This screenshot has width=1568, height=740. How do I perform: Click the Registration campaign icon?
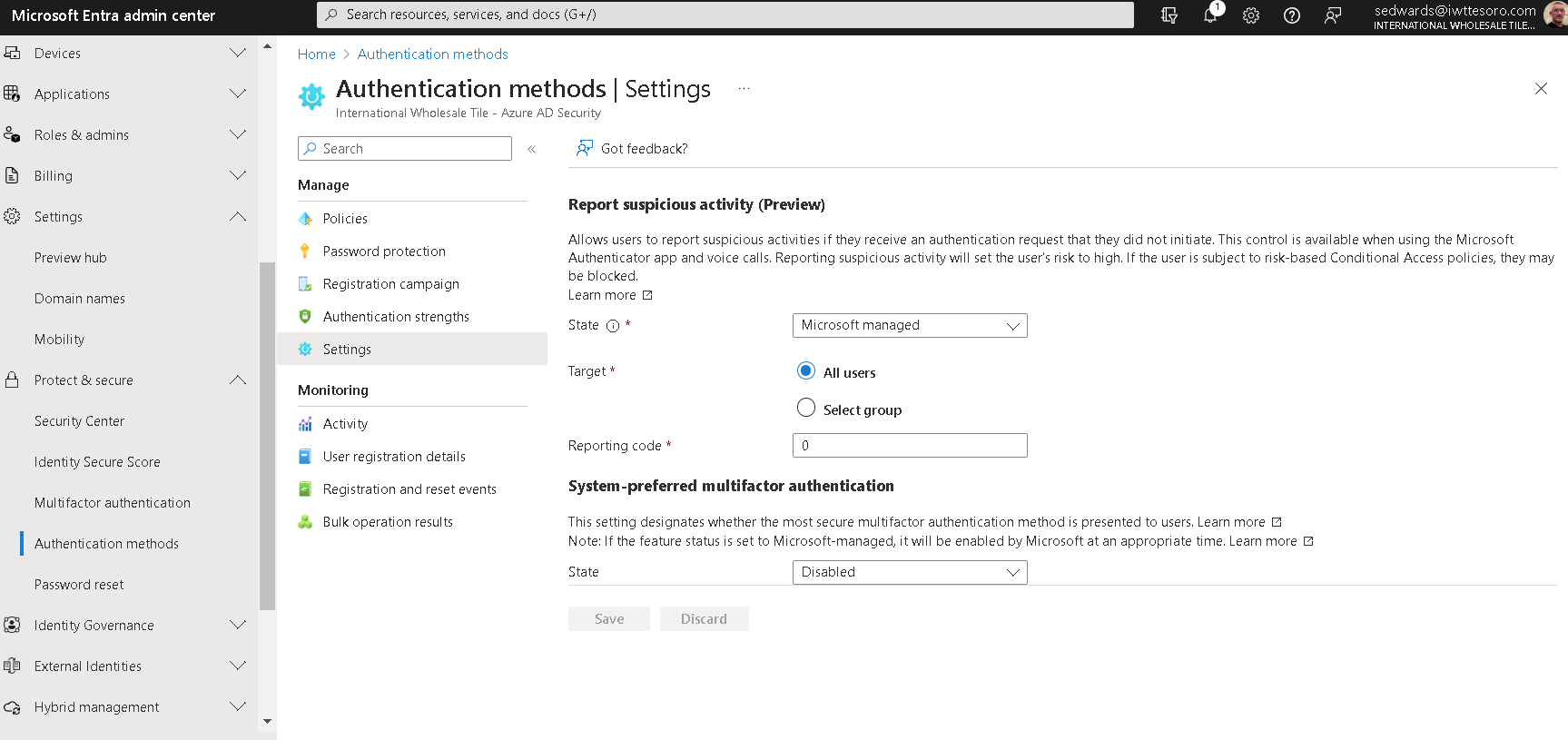click(x=306, y=284)
